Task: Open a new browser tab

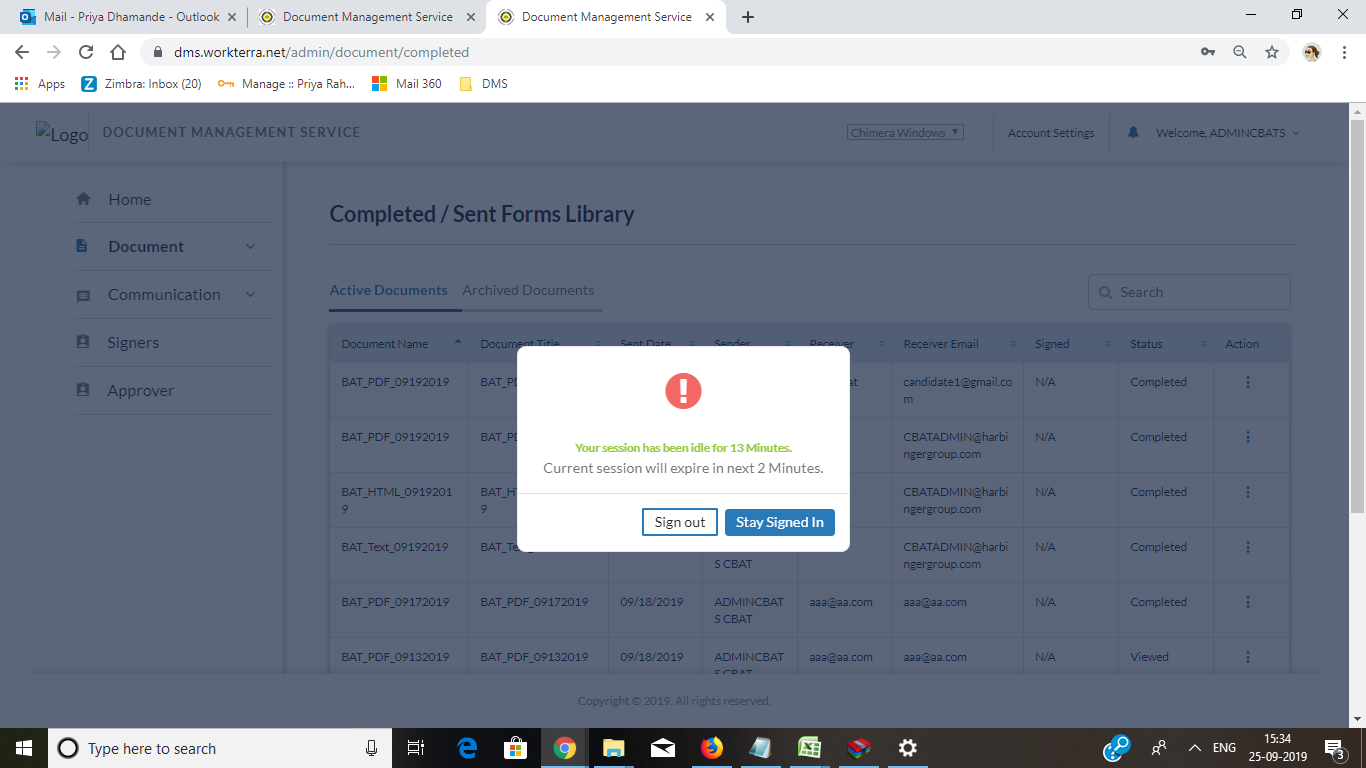Action: (748, 17)
